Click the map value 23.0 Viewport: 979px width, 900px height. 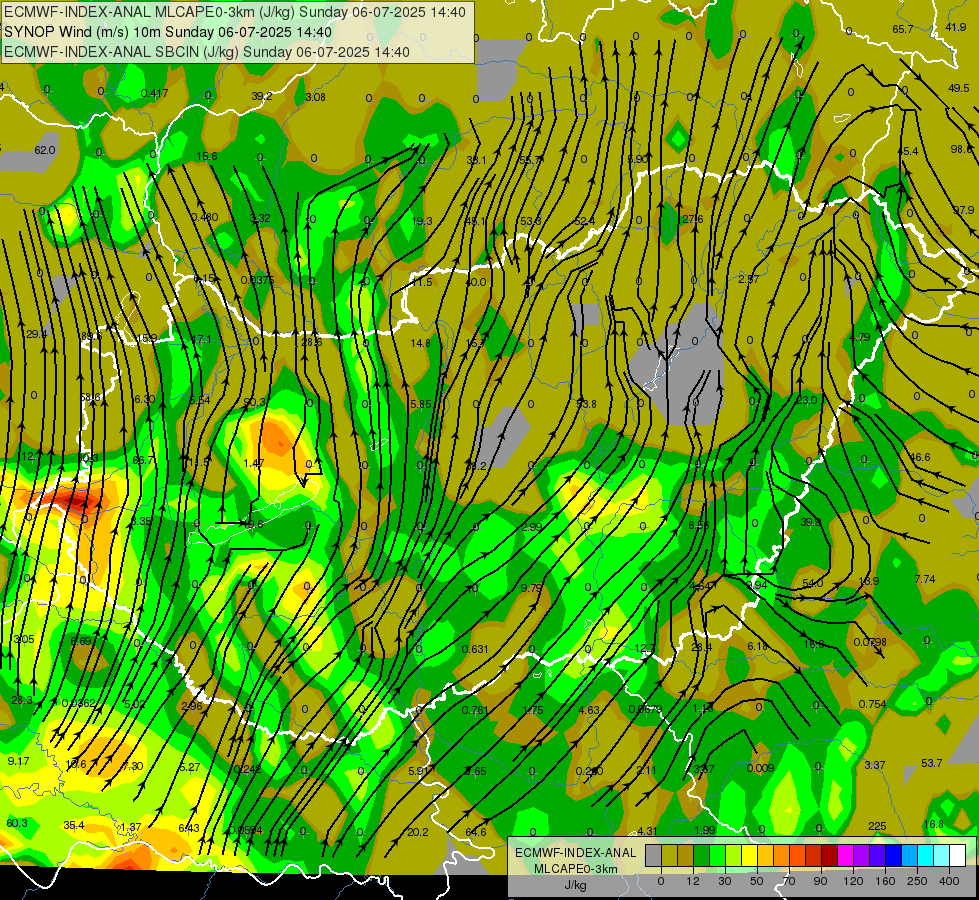click(807, 400)
